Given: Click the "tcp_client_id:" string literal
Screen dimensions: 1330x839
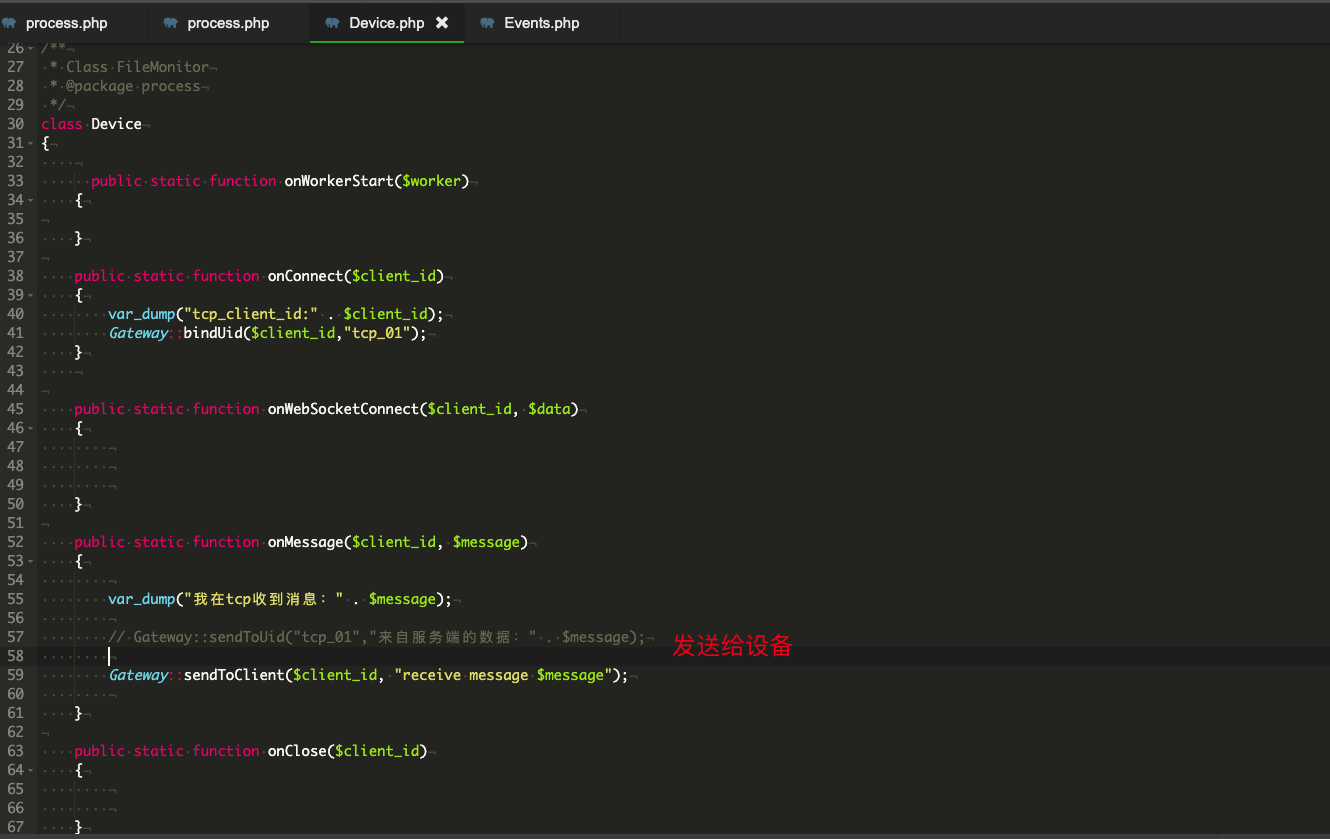Looking at the screenshot, I should coord(251,314).
